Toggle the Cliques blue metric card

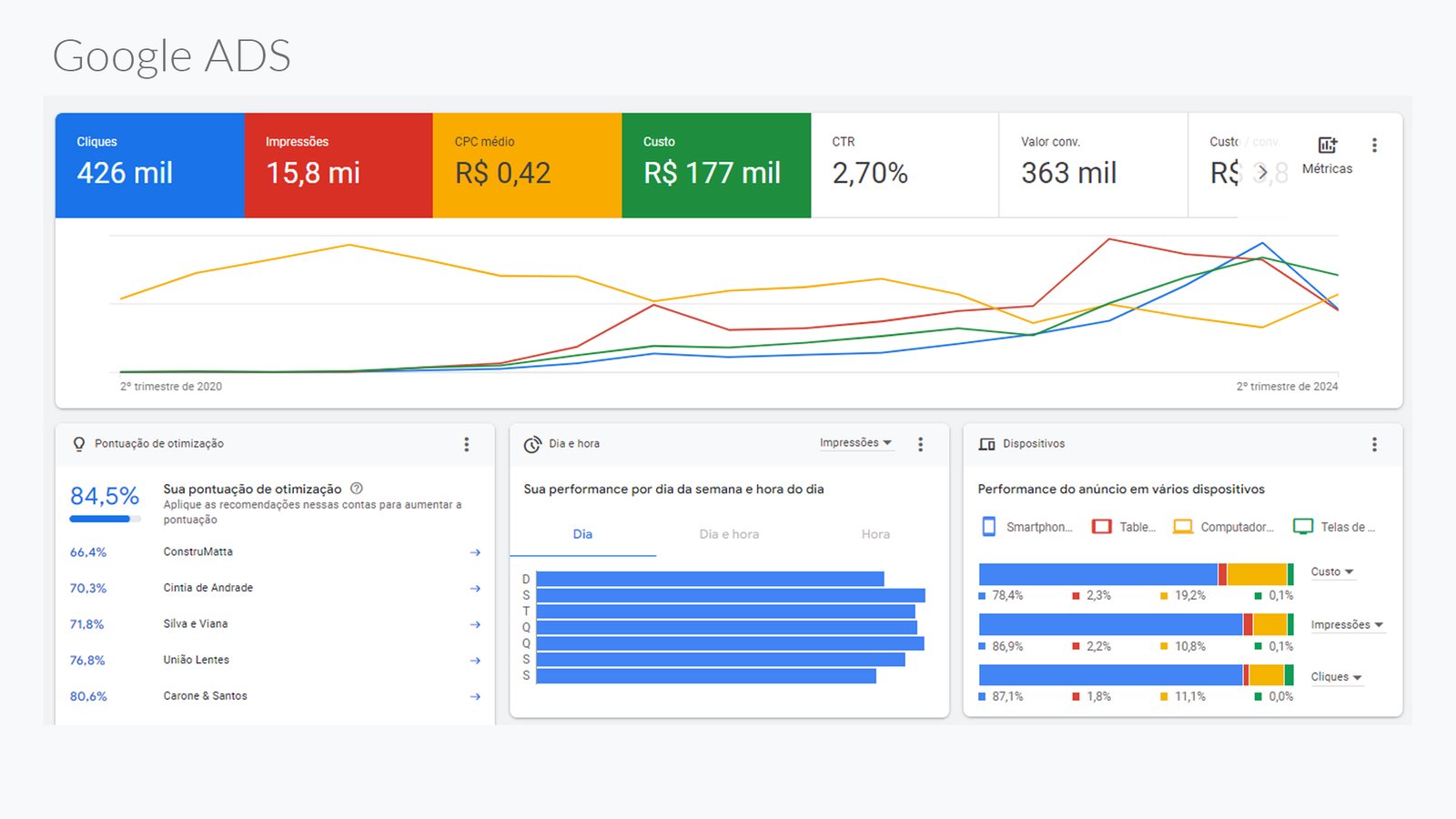149,165
